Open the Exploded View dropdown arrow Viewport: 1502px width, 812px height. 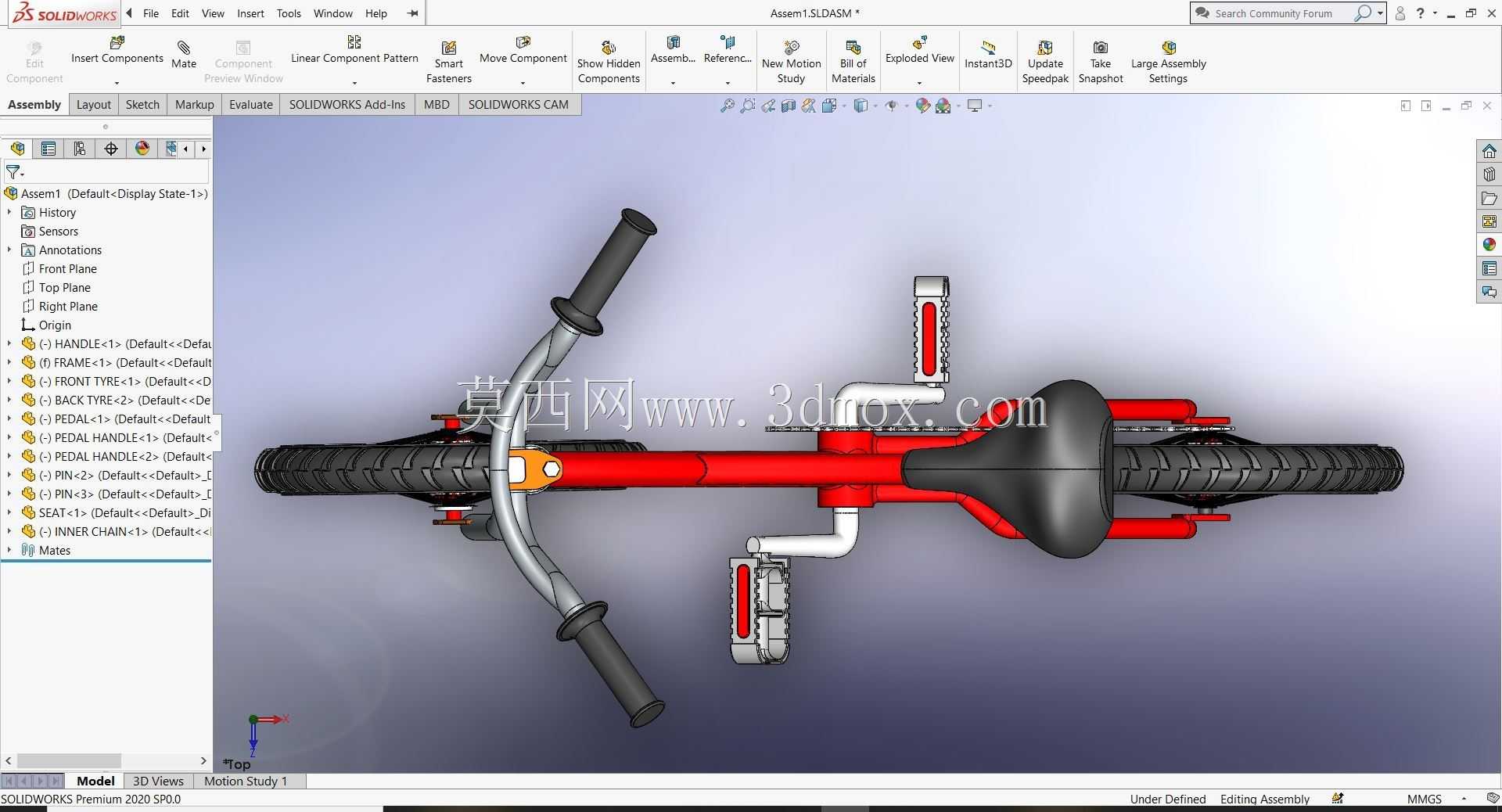(x=920, y=82)
